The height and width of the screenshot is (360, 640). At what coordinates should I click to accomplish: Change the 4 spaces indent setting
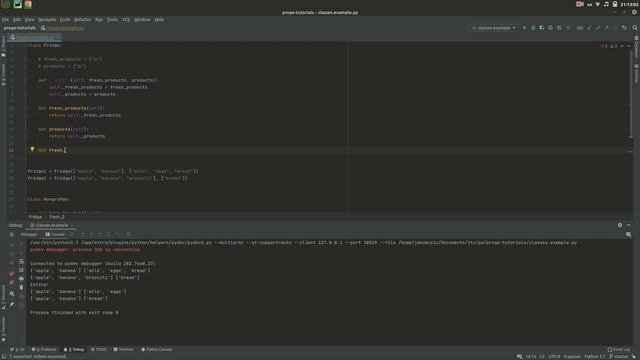(x=572, y=356)
